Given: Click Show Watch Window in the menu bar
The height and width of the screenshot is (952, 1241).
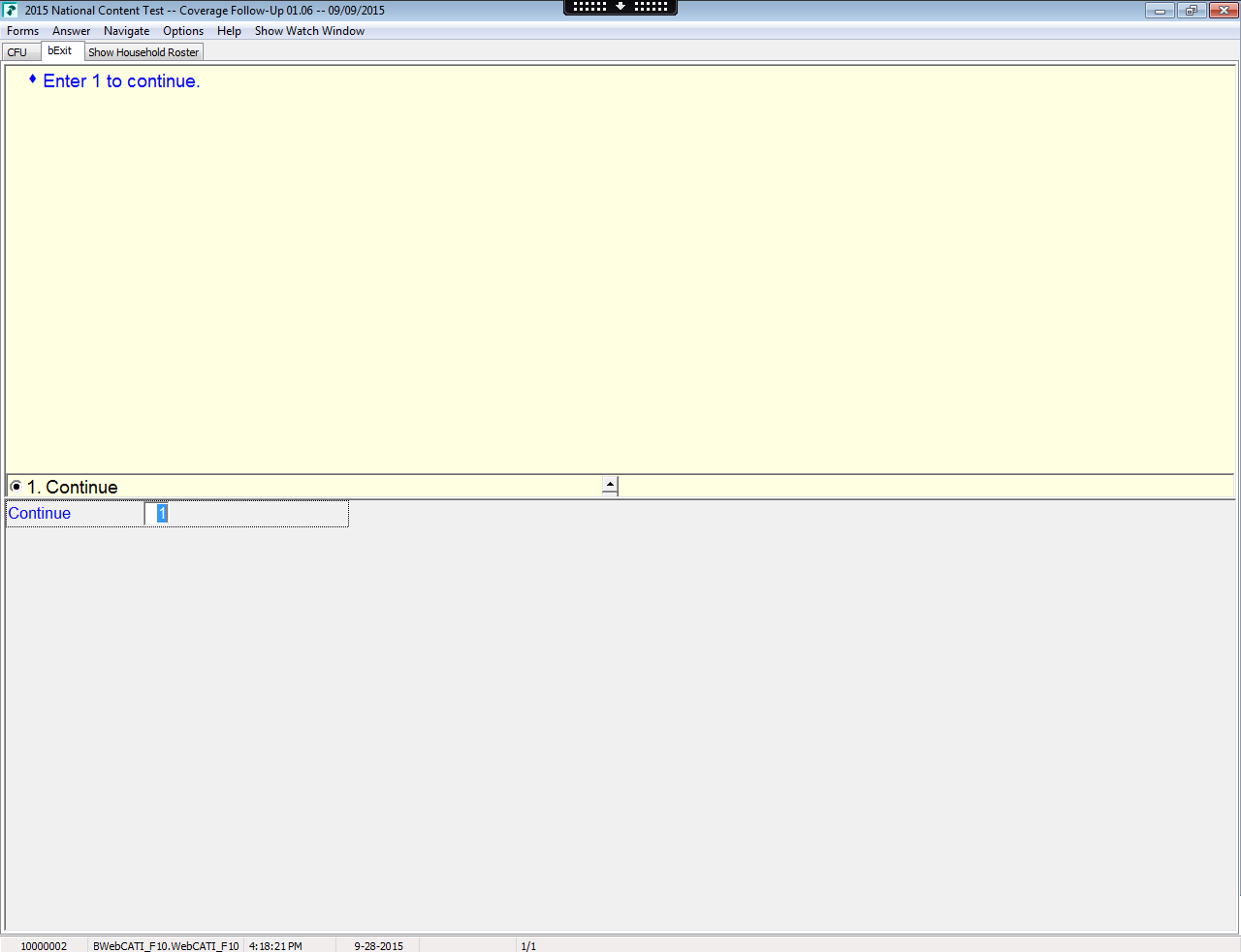Looking at the screenshot, I should [x=310, y=31].
